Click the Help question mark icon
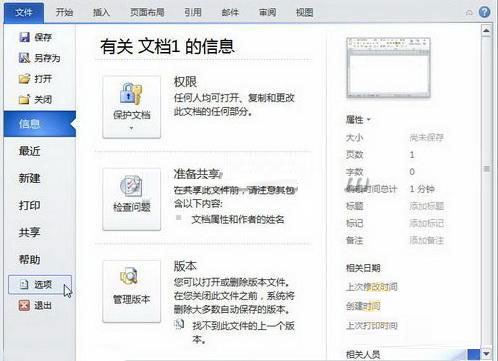This screenshot has width=498, height=361. (484, 12)
